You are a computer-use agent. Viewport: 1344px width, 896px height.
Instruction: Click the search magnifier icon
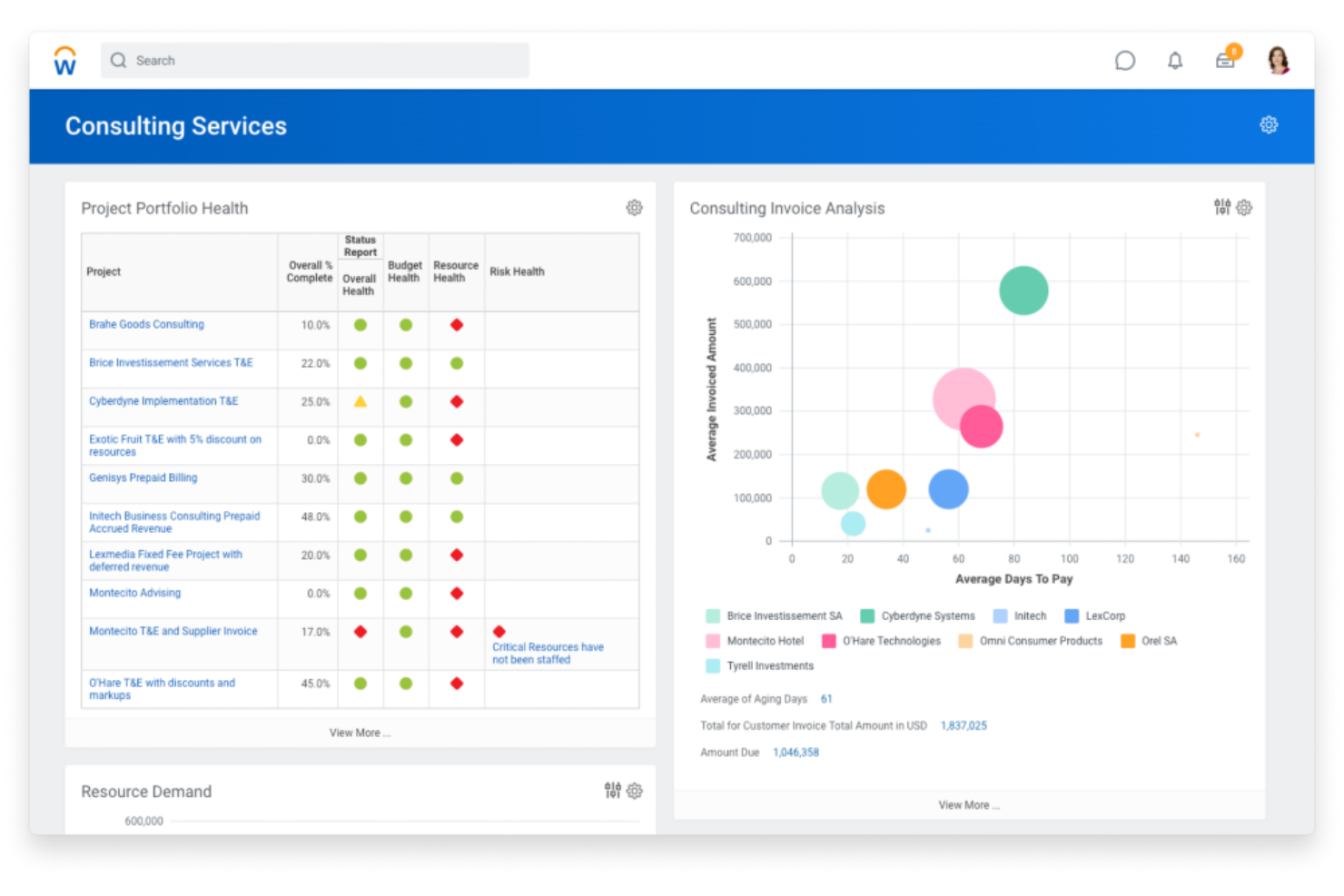[118, 60]
